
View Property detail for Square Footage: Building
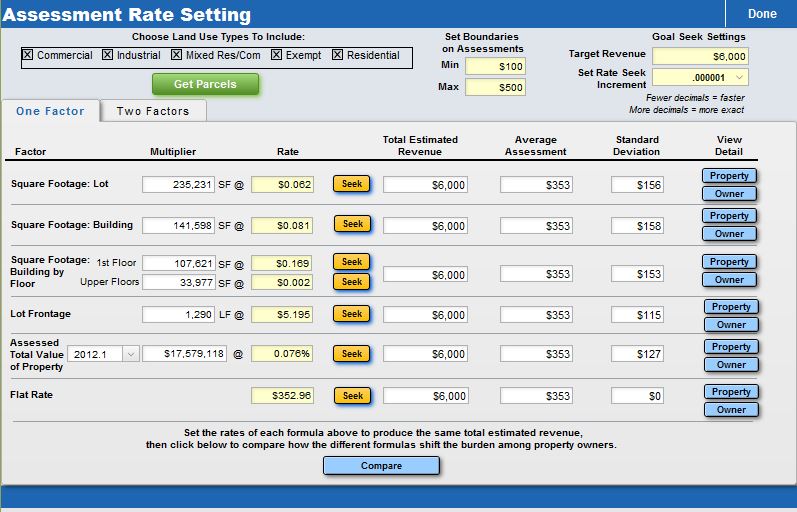point(729,216)
